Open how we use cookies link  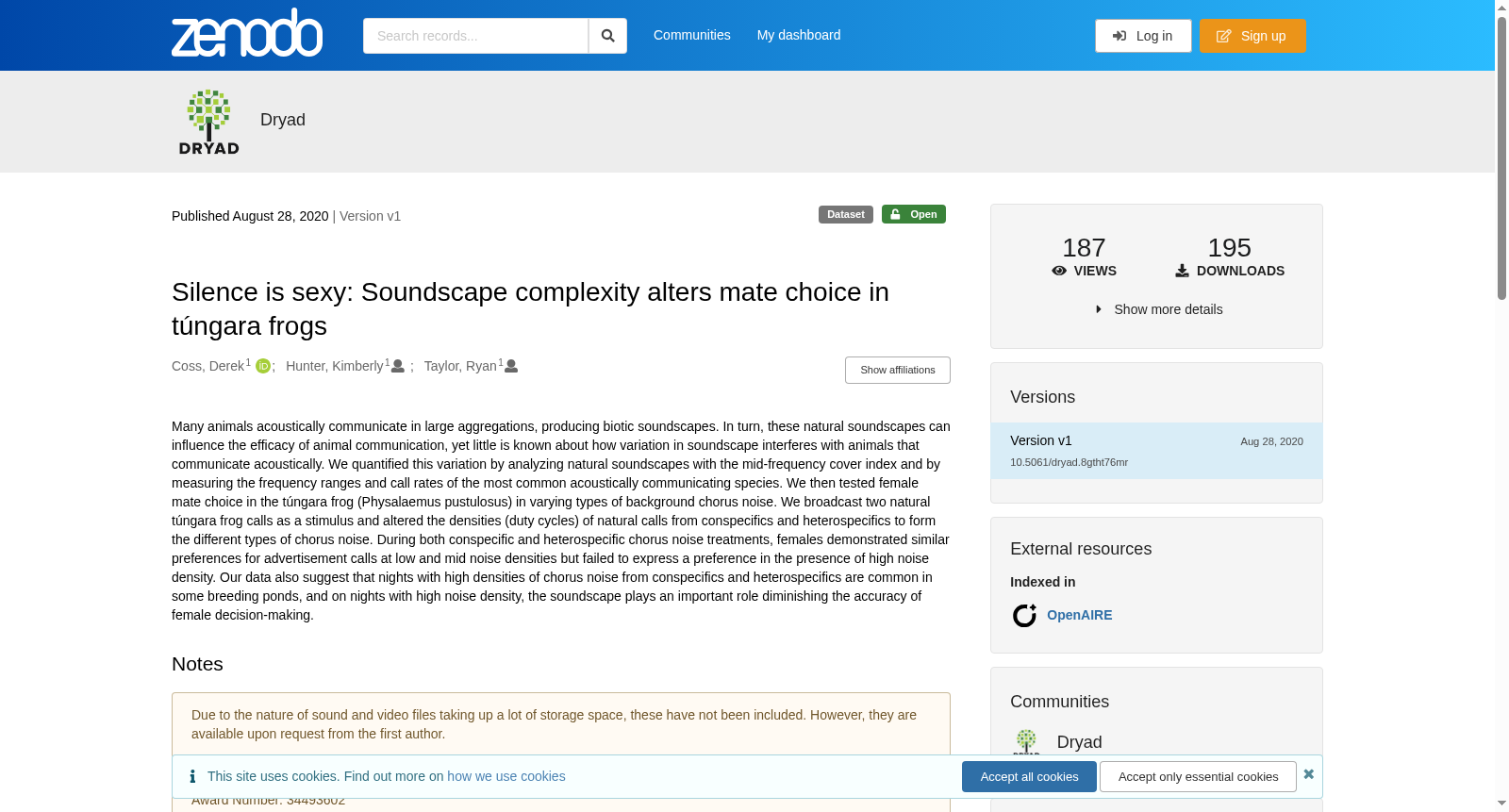pos(506,776)
